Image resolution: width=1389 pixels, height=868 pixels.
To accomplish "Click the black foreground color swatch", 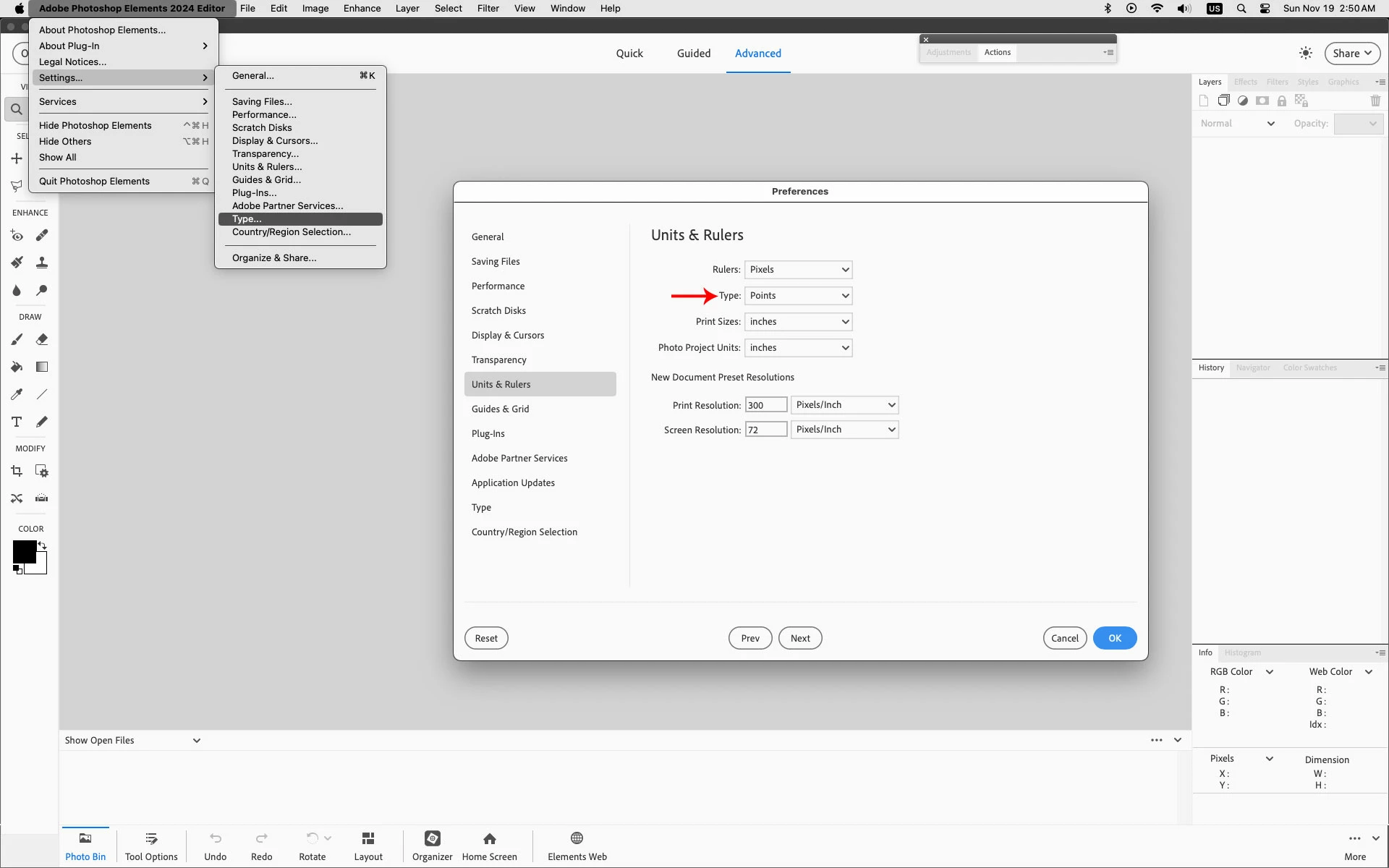I will [x=23, y=552].
